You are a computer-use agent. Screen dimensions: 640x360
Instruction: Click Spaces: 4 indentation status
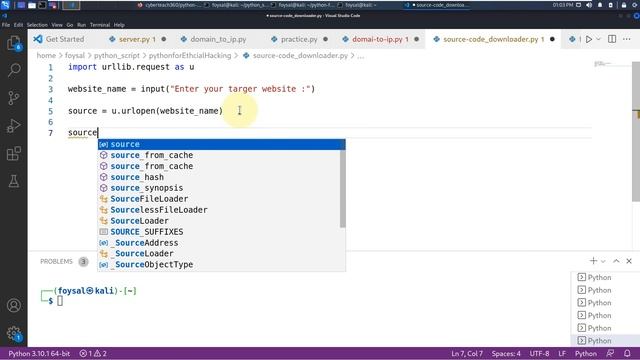(x=506, y=353)
